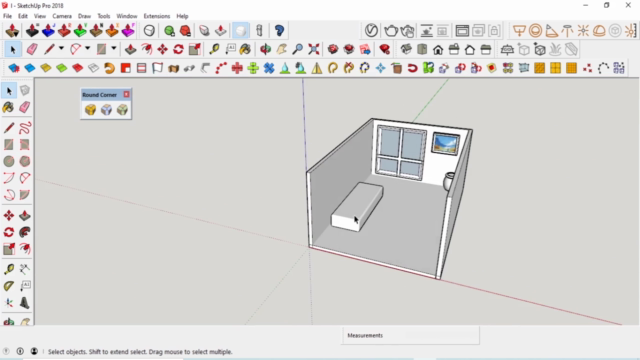This screenshot has width=640, height=360.
Task: Click the V-Ray interactive render teapot icon
Action: pos(407,31)
